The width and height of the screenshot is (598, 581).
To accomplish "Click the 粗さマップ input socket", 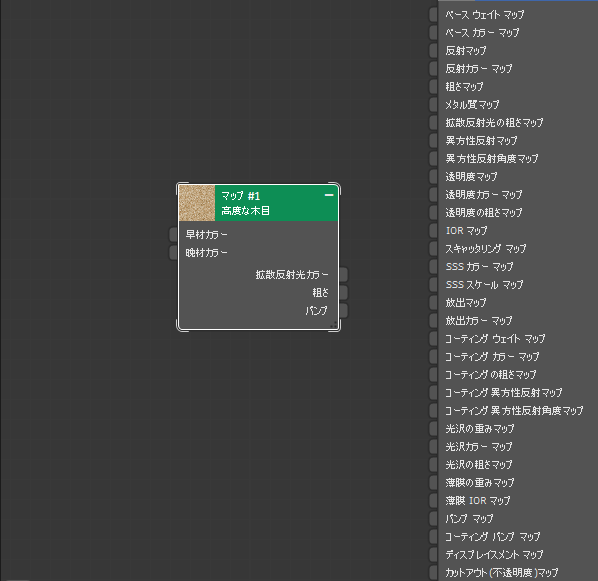I will tap(434, 87).
